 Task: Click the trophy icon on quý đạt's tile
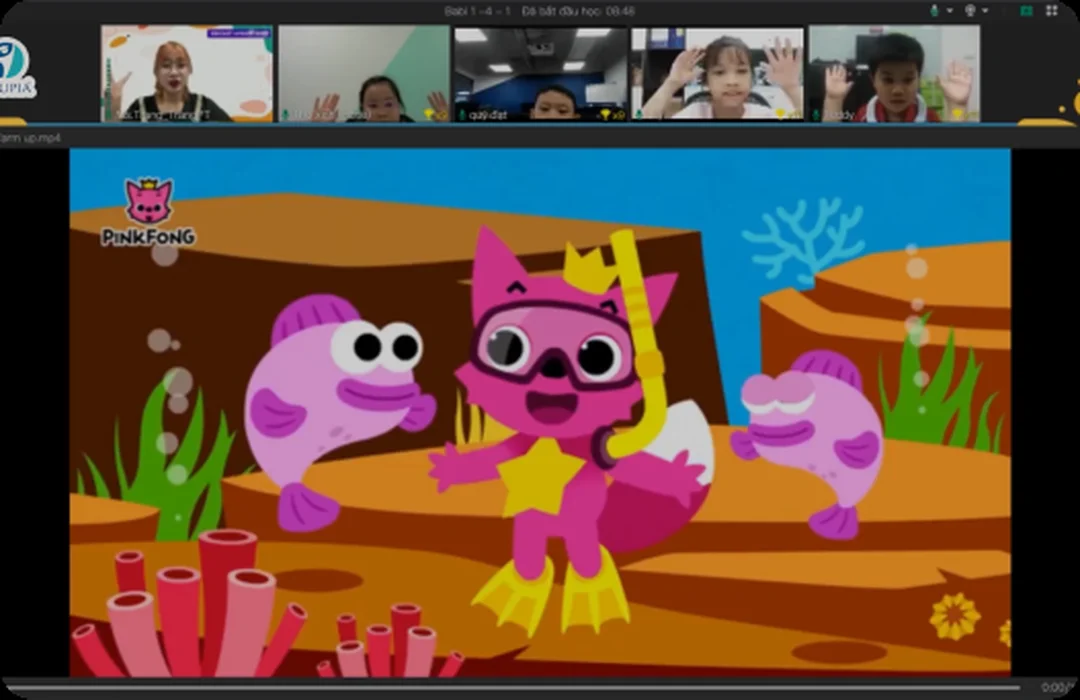point(605,114)
